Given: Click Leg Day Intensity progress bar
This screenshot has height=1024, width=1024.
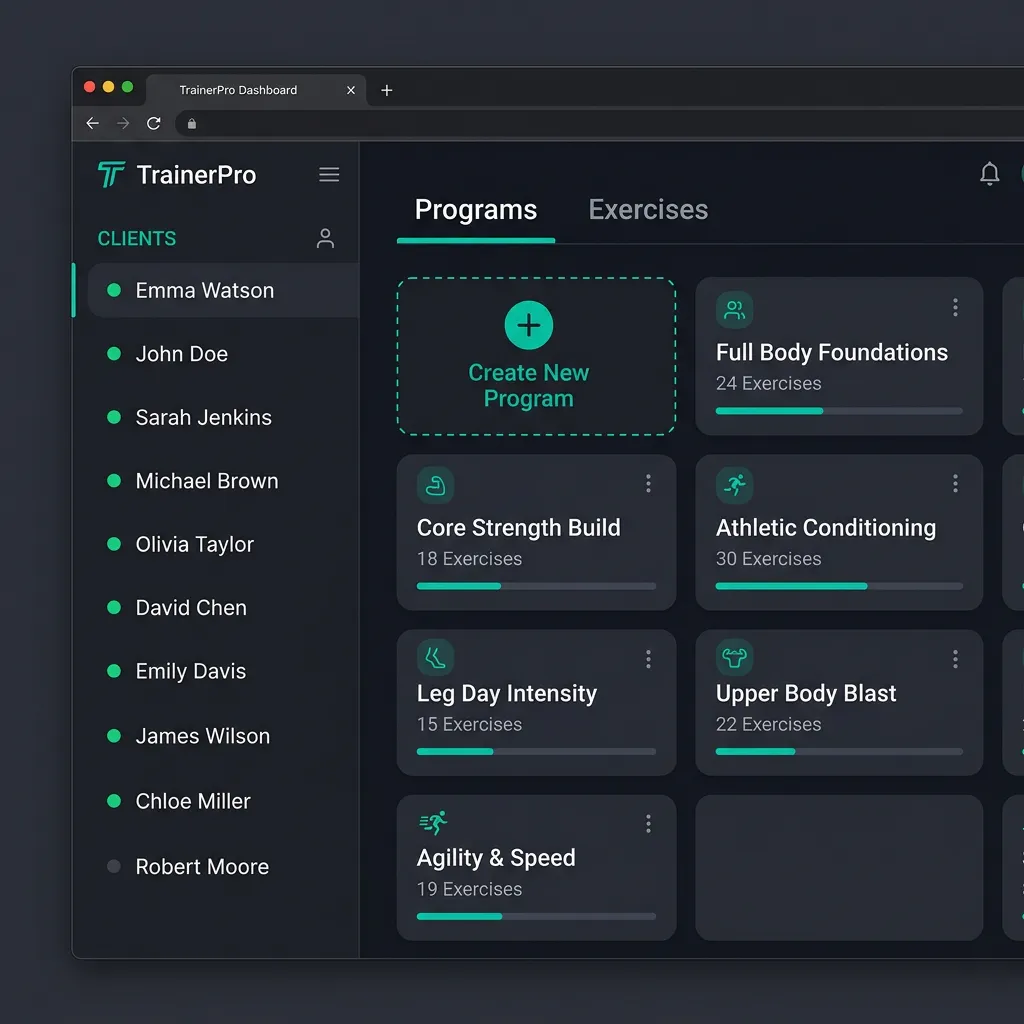Looking at the screenshot, I should click(536, 752).
